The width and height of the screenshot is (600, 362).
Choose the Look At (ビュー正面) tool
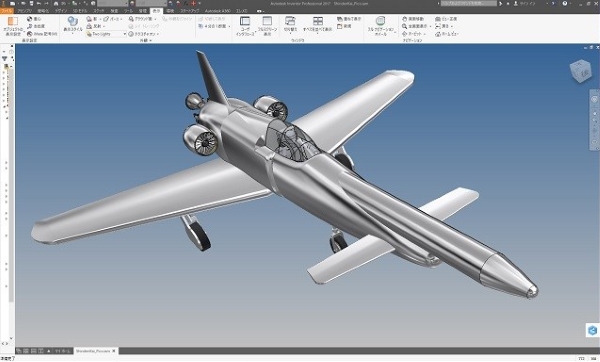[x=446, y=19]
